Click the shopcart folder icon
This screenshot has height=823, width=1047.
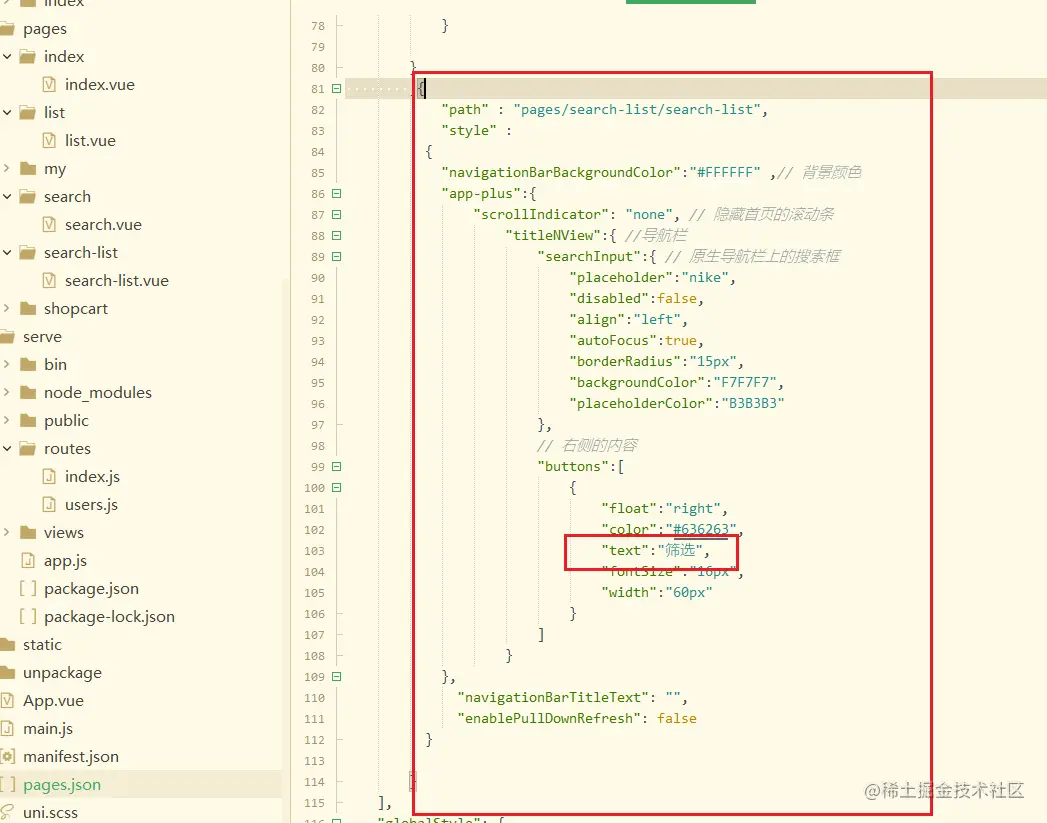click(x=28, y=308)
